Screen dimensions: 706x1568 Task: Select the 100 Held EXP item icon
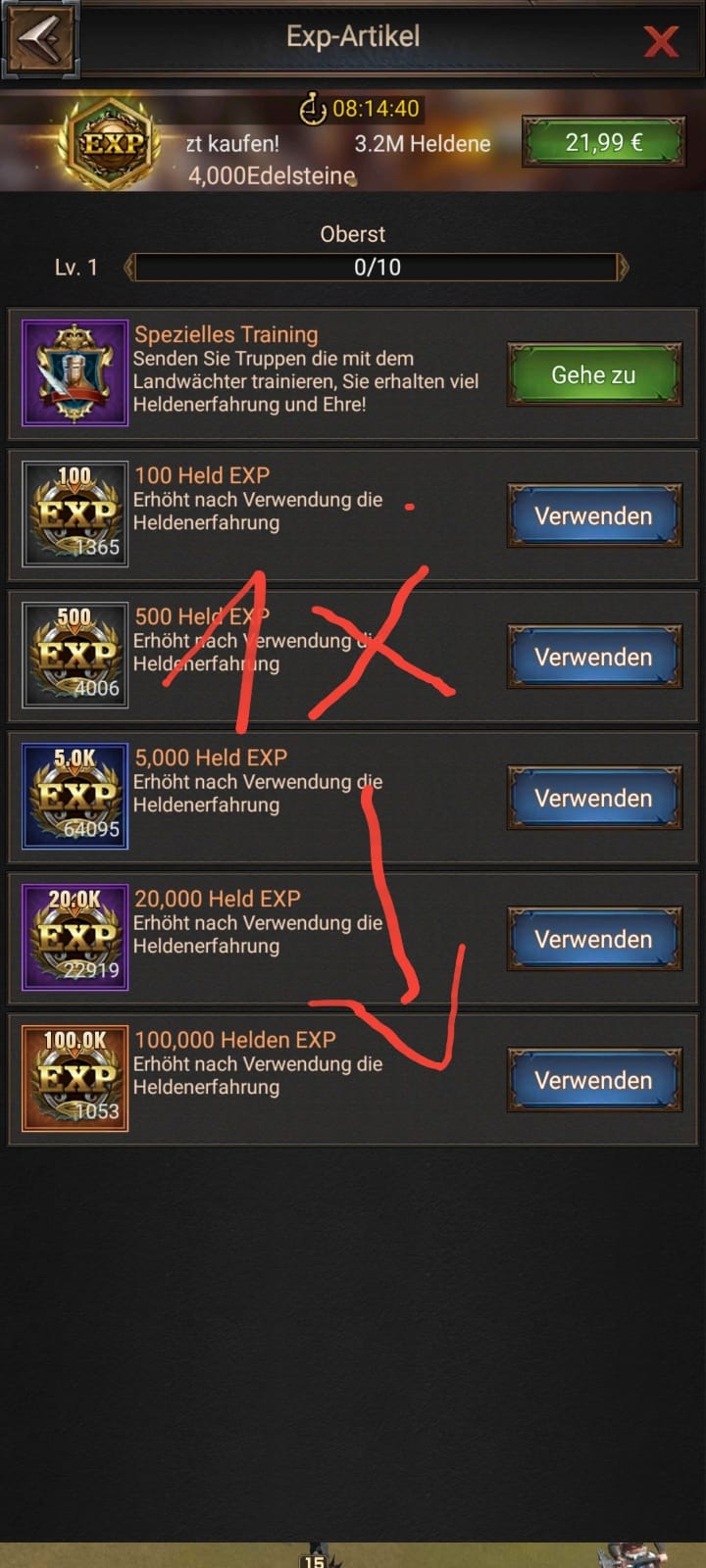[x=76, y=514]
